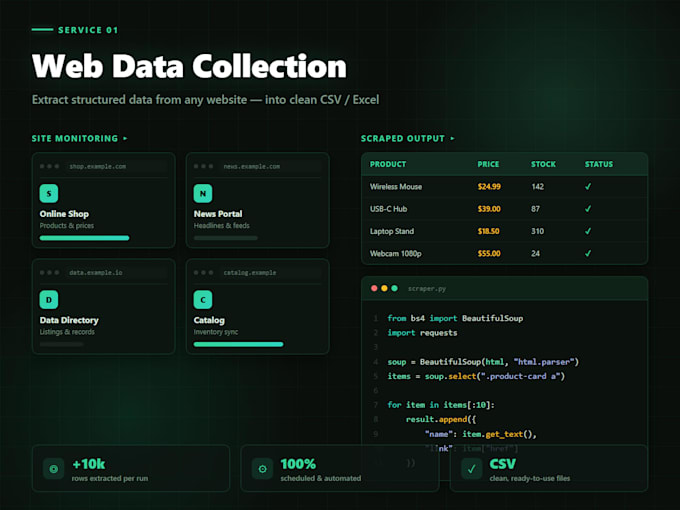Click the Catalog progress bar
This screenshot has height=510, width=680.
click(239, 344)
